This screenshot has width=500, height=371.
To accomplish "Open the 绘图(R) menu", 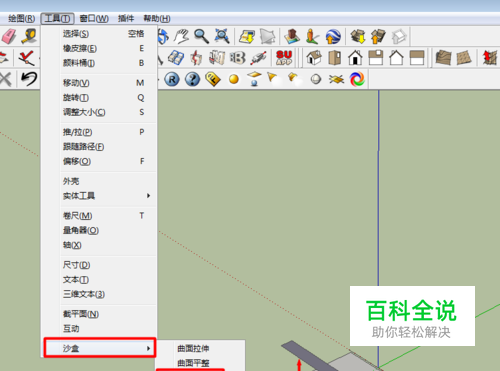I will tap(21, 18).
